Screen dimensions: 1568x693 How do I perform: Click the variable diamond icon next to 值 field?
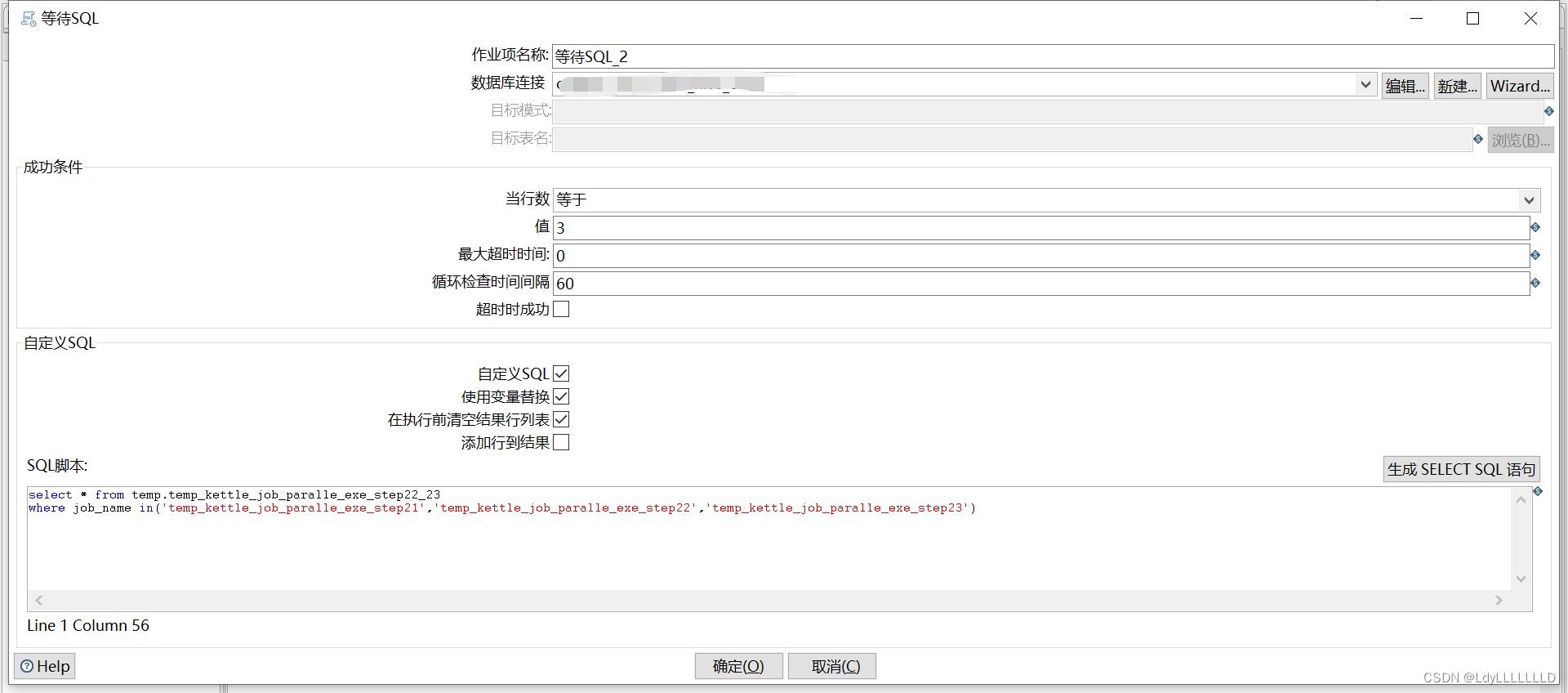(x=1535, y=227)
